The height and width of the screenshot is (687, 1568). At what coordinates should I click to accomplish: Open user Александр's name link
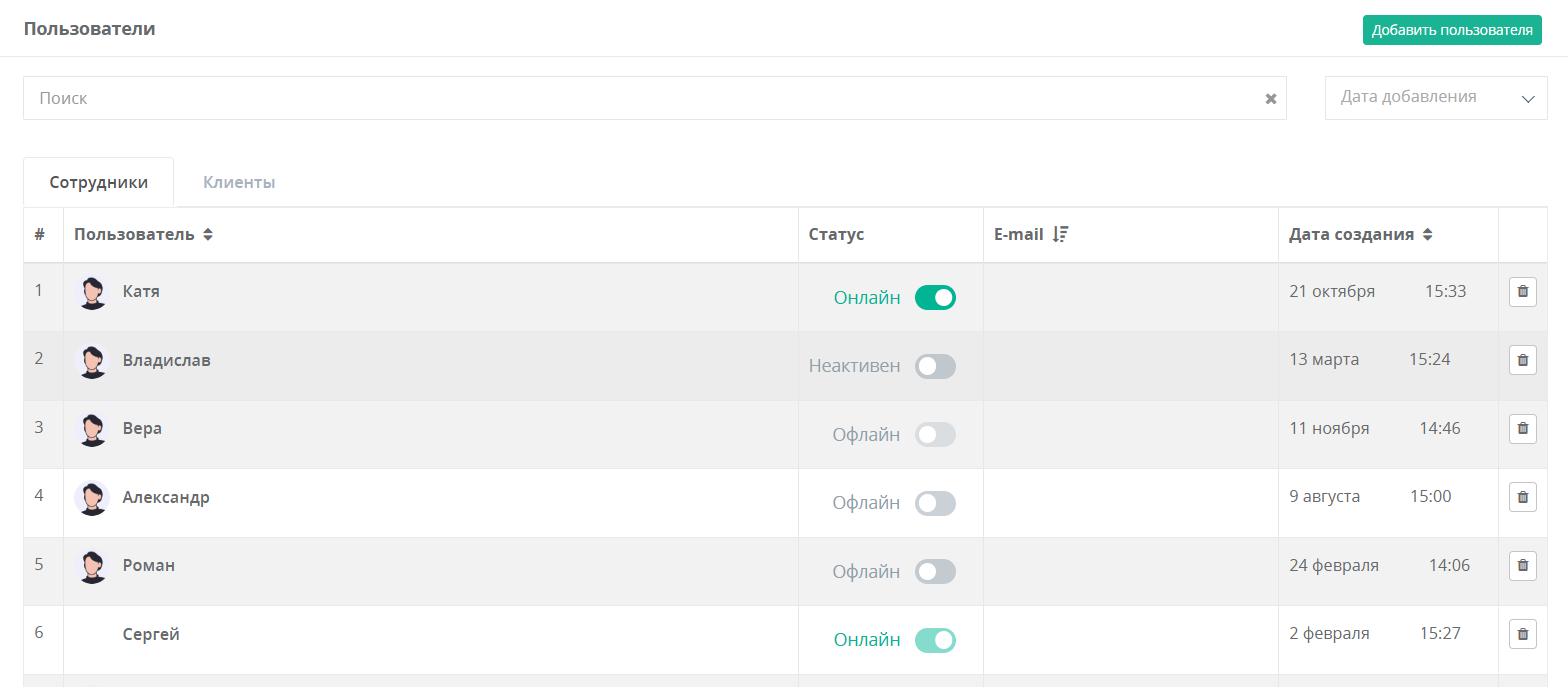pyautogui.click(x=166, y=497)
